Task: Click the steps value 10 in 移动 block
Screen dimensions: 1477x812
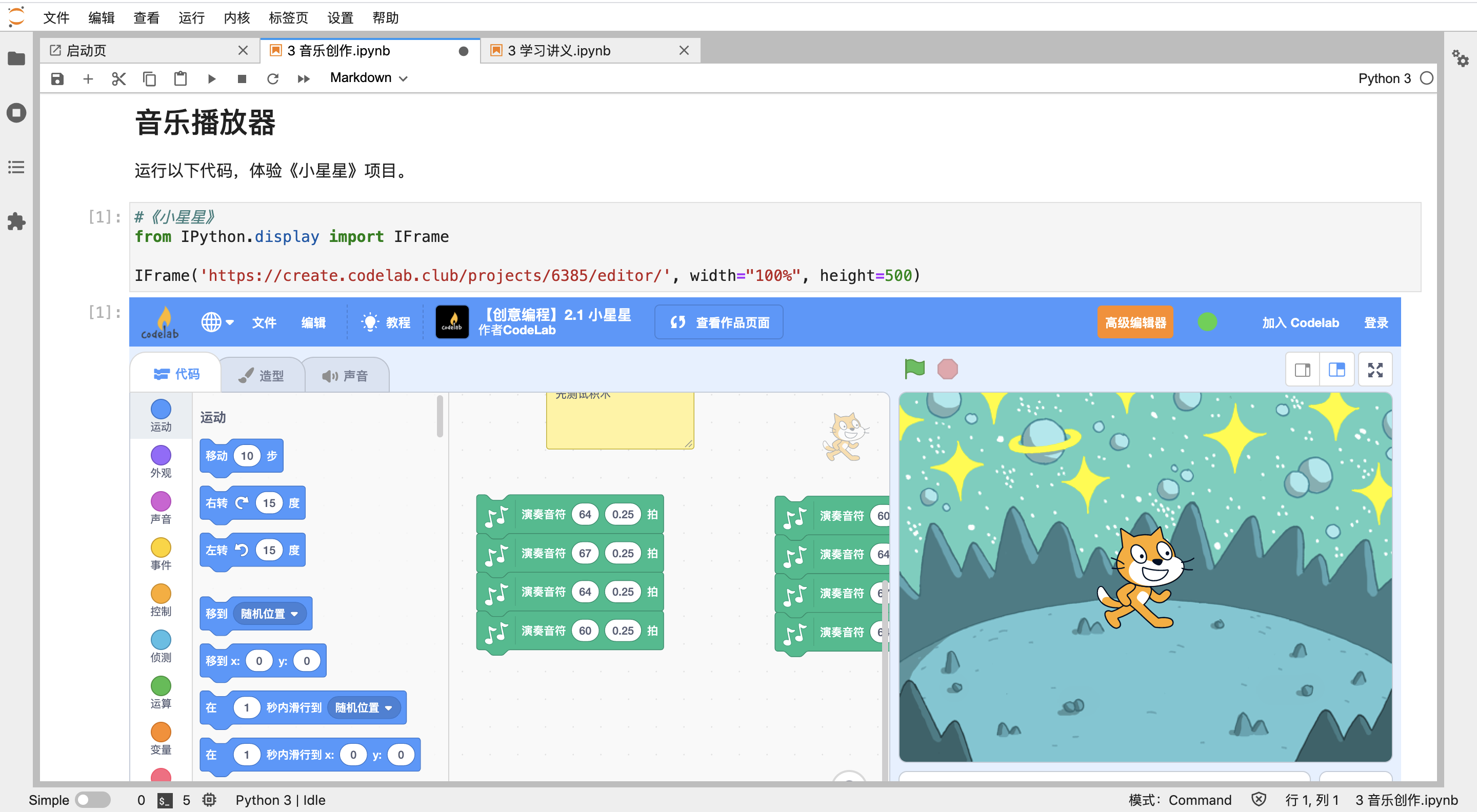Action: 247,456
